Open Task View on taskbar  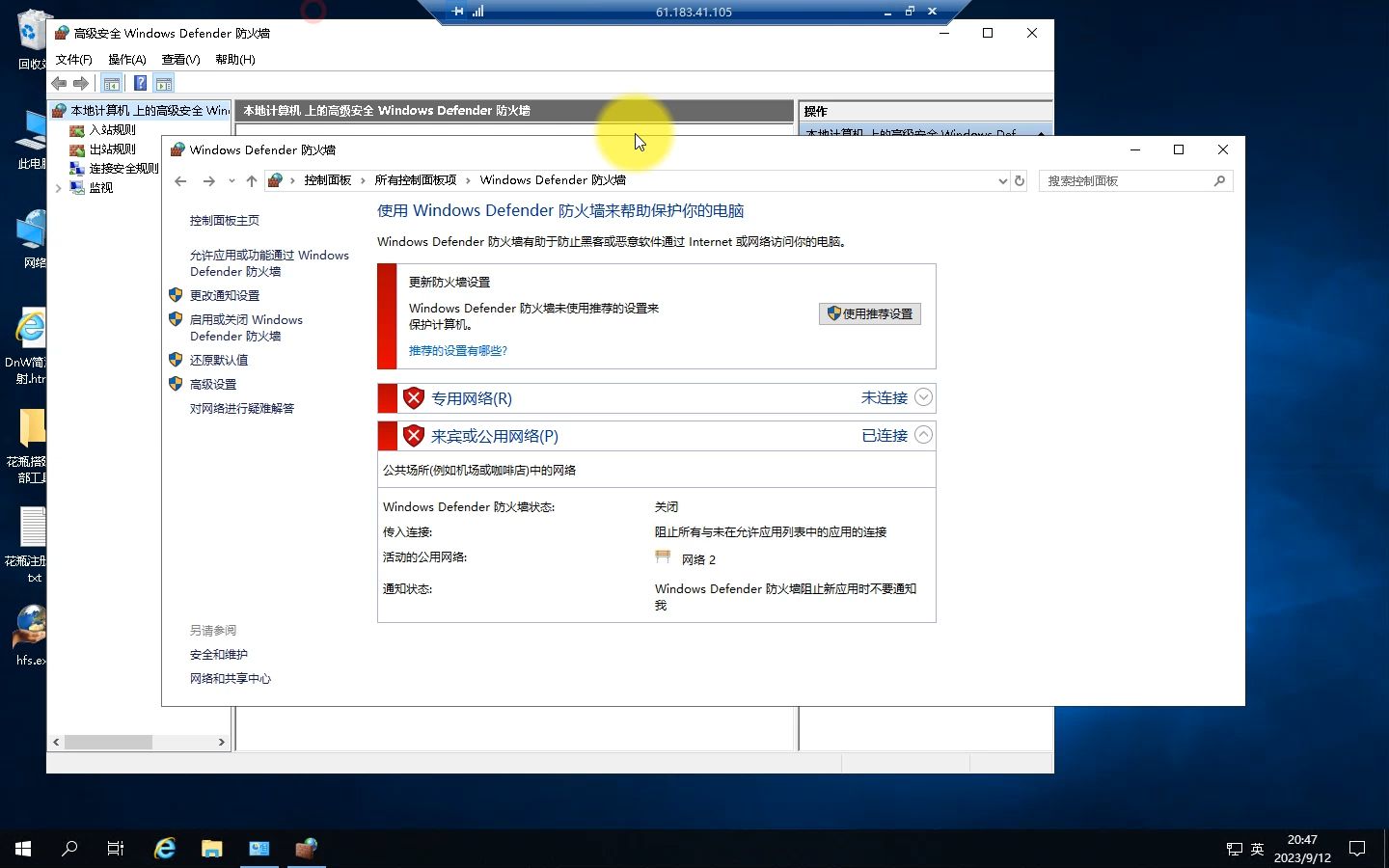pyautogui.click(x=116, y=849)
